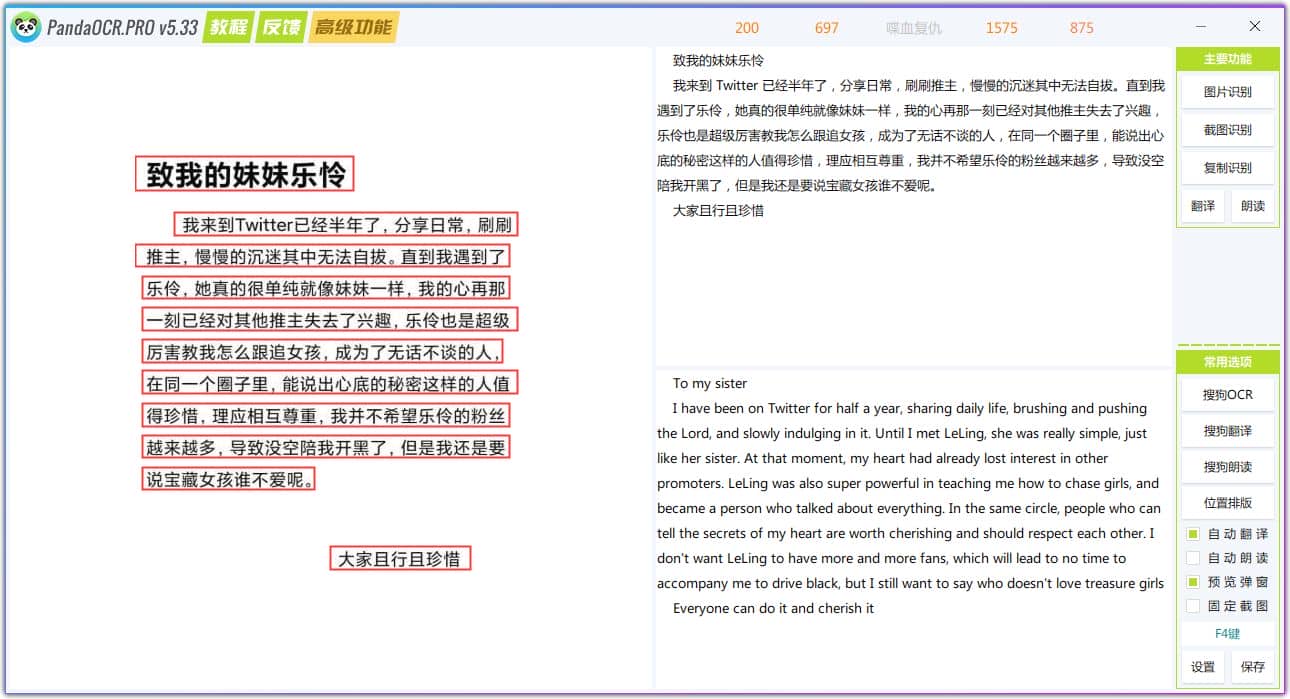
Task: Disable the 自动翻译 checkbox
Action: [x=1193, y=534]
